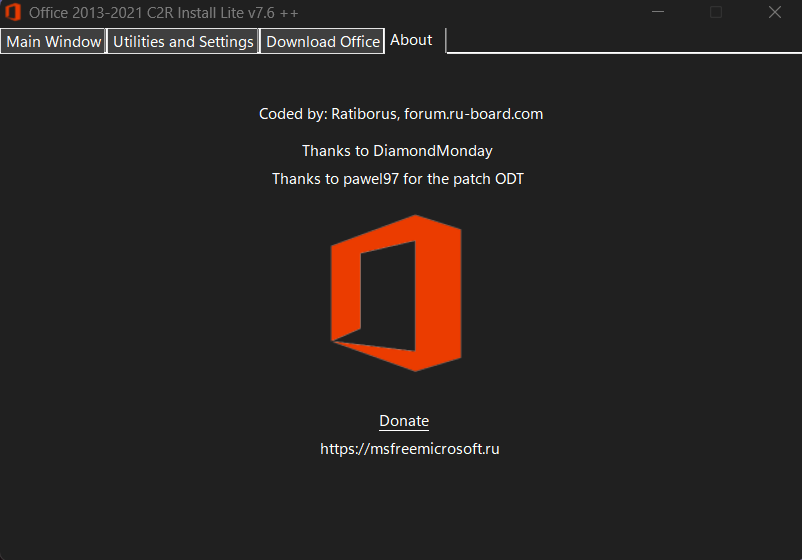Open the Donate link

point(404,421)
